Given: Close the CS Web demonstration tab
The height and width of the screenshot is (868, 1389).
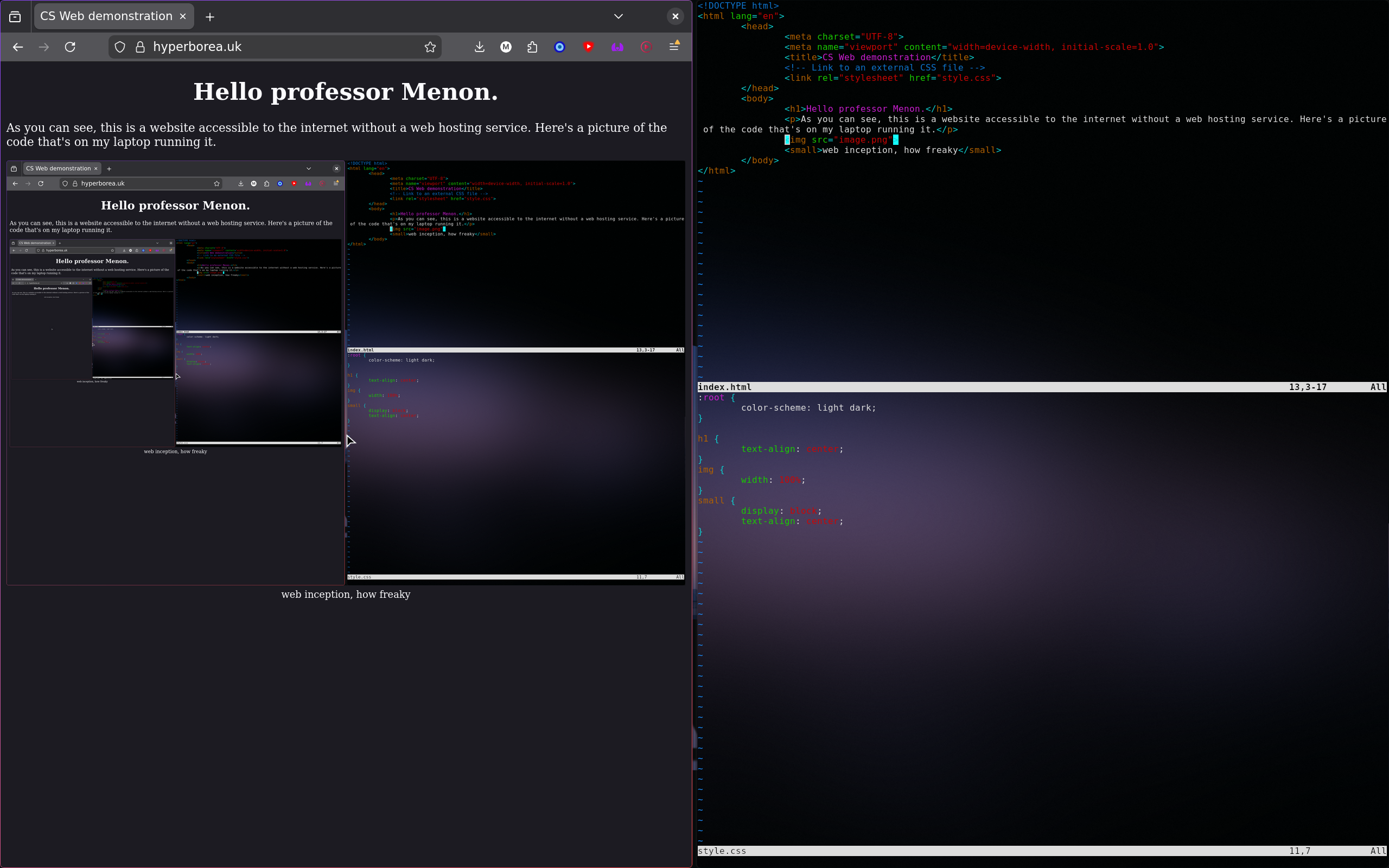Looking at the screenshot, I should tap(182, 17).
